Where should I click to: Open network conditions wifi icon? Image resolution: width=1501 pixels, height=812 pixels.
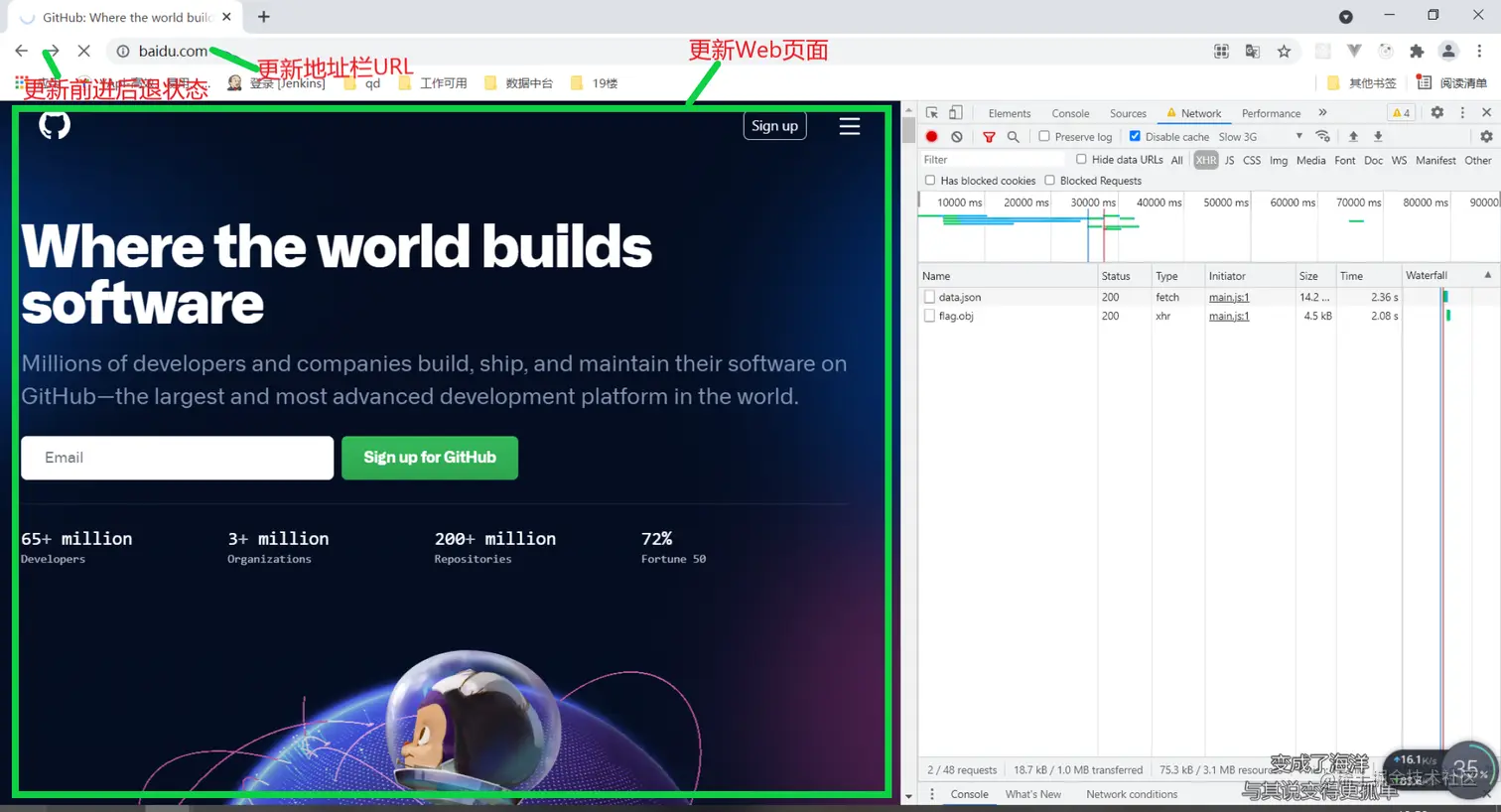click(x=1322, y=137)
